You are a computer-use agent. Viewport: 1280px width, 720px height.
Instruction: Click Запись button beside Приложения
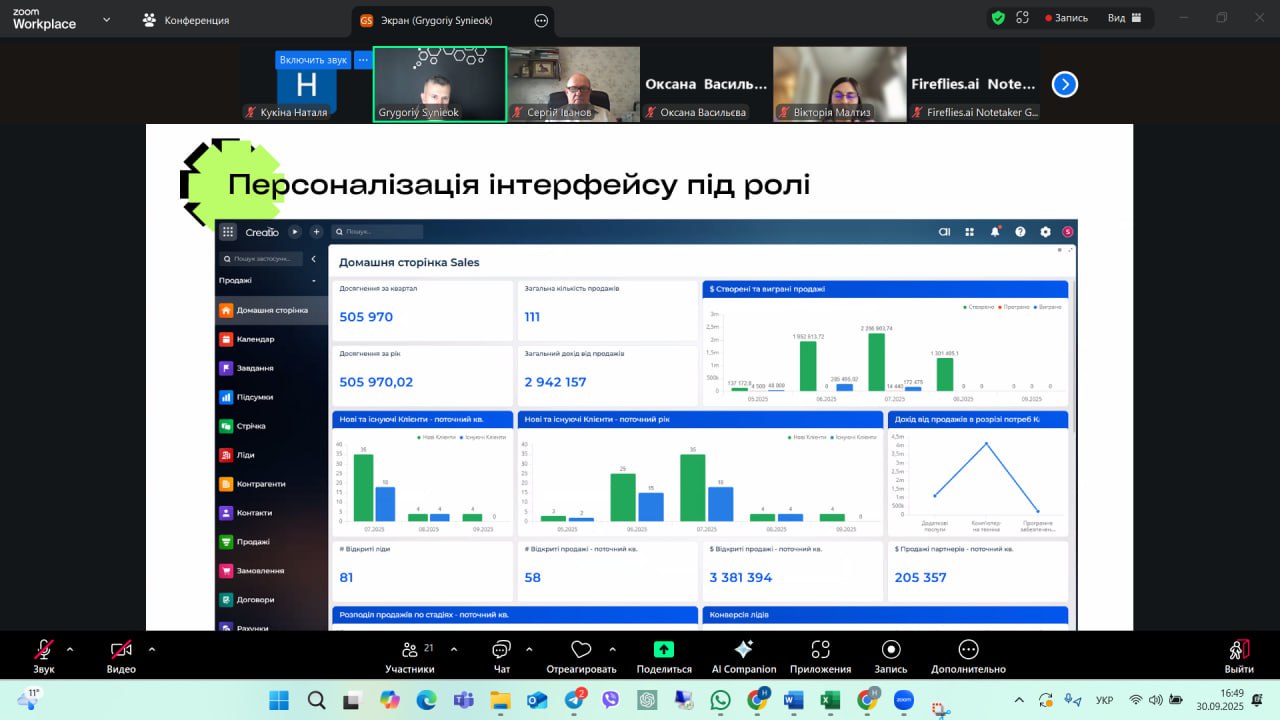(891, 657)
